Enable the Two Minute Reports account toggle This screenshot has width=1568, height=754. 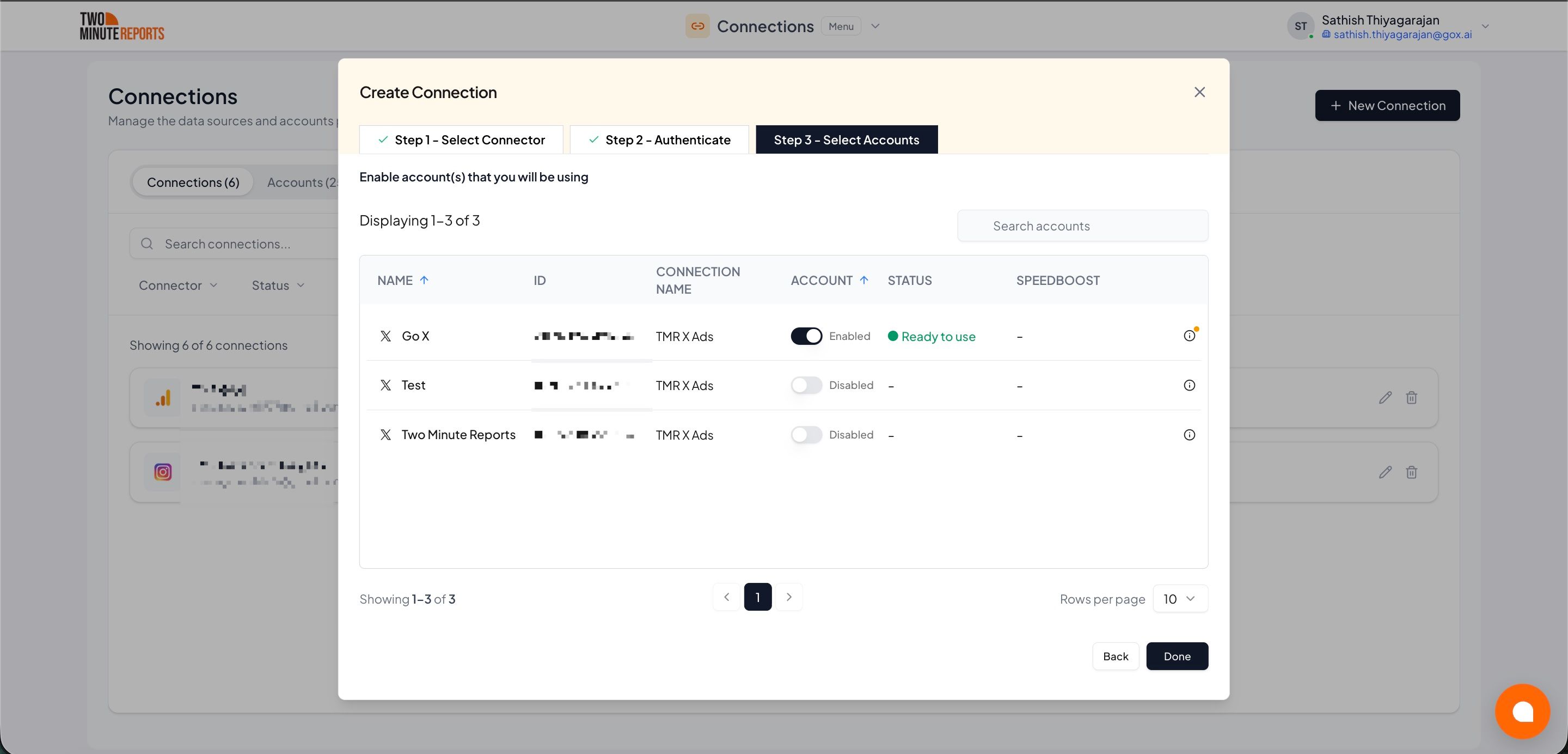pos(806,435)
